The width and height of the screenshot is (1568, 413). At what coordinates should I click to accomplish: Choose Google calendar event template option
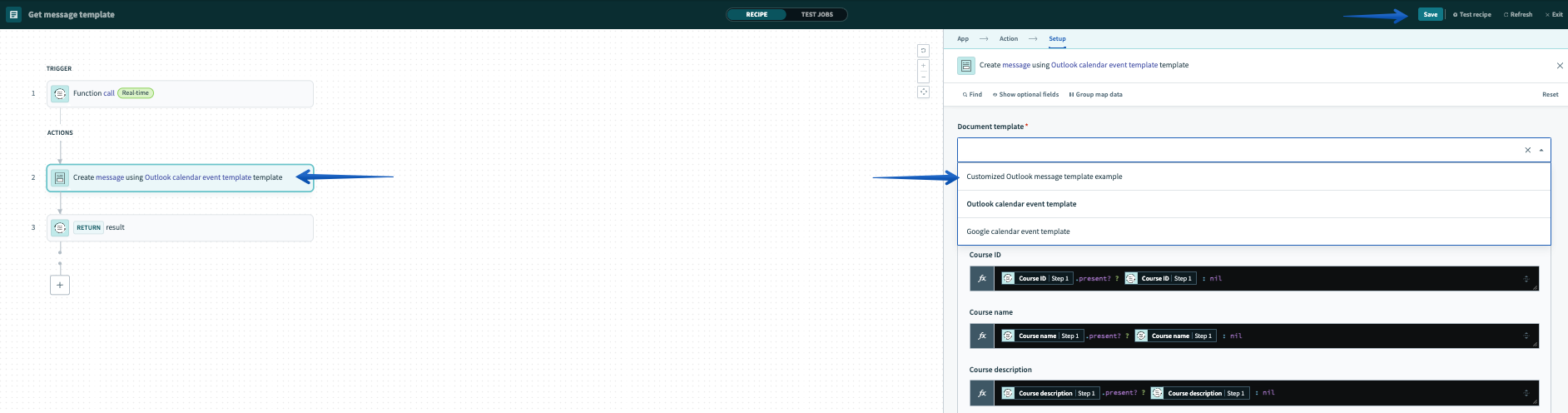pyautogui.click(x=1254, y=231)
